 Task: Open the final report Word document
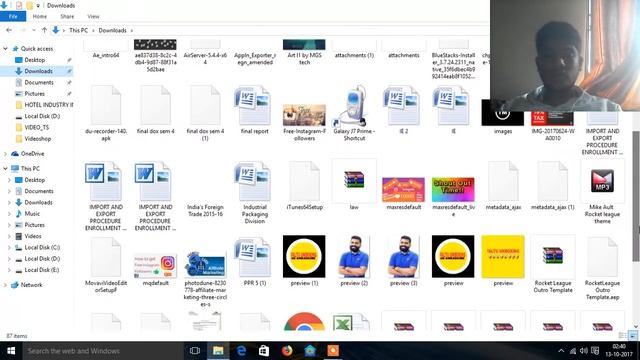(x=254, y=105)
